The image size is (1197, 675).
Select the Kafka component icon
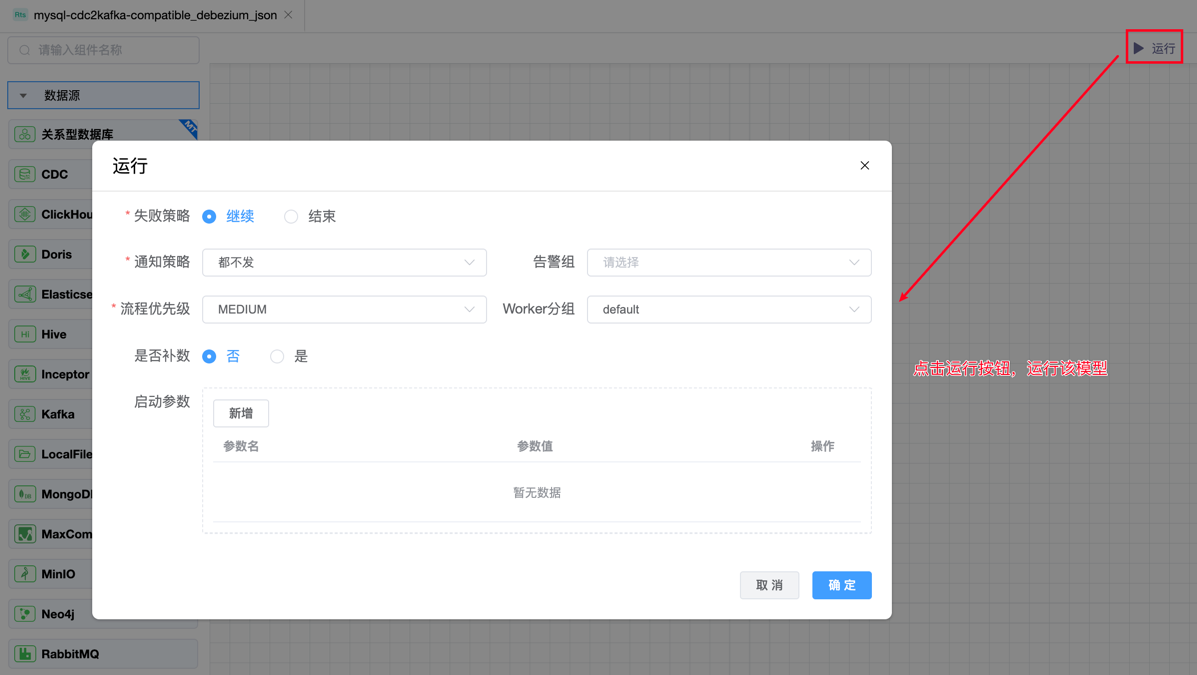click(25, 414)
